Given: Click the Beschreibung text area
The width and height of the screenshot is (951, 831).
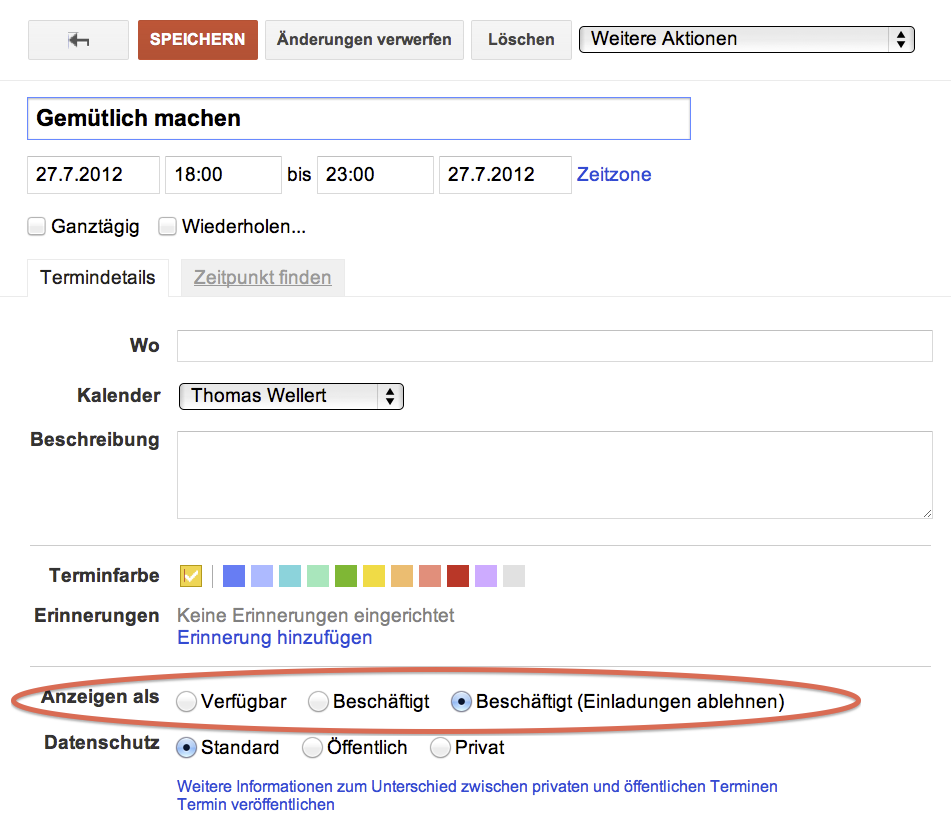Looking at the screenshot, I should 554,475.
